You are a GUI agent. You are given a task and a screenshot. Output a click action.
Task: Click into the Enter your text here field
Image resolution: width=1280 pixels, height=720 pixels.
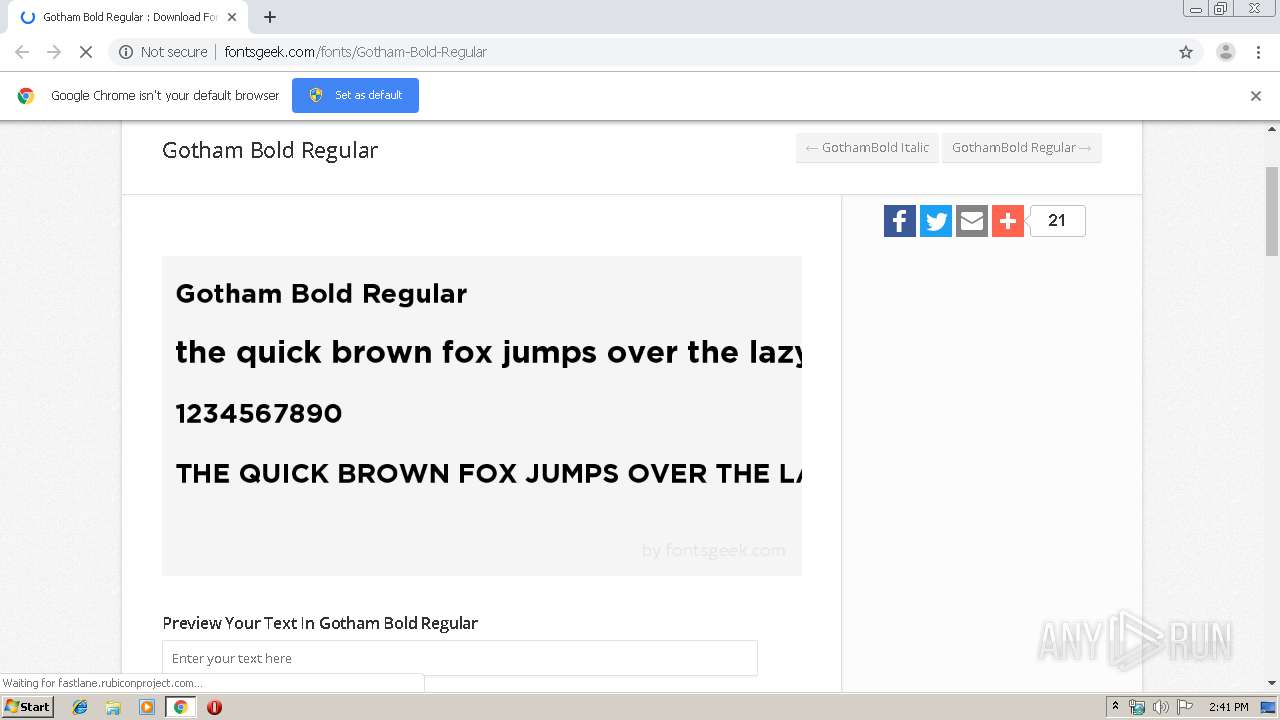pos(460,658)
